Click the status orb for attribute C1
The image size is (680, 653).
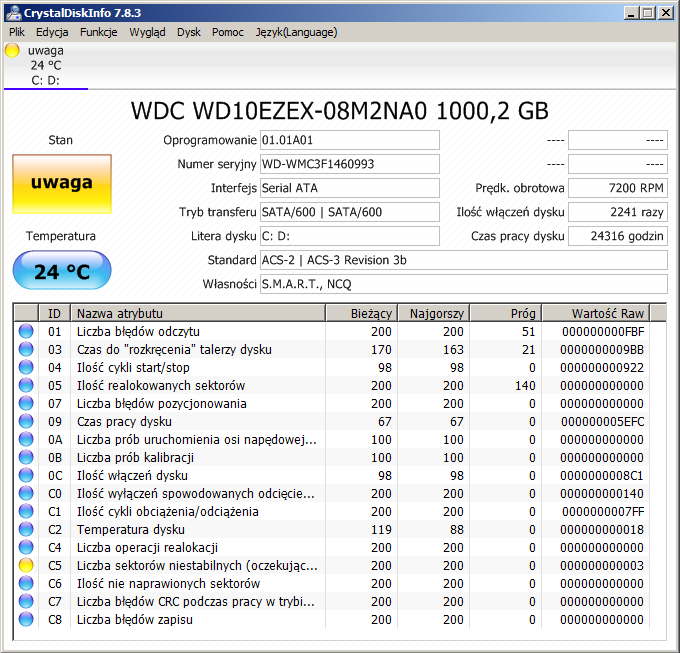[x=26, y=511]
